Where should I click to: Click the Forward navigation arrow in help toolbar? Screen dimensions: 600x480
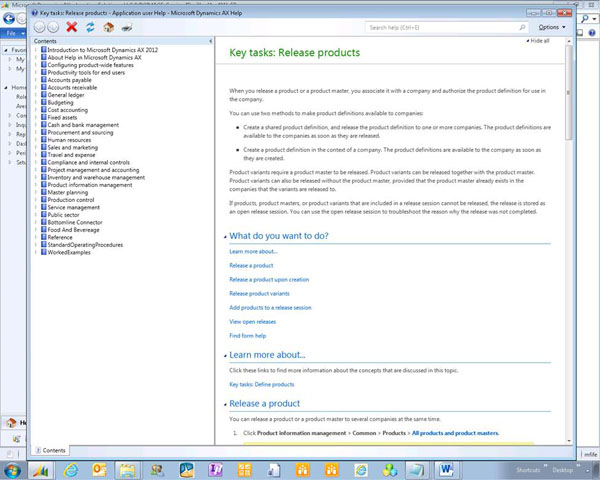[x=53, y=27]
